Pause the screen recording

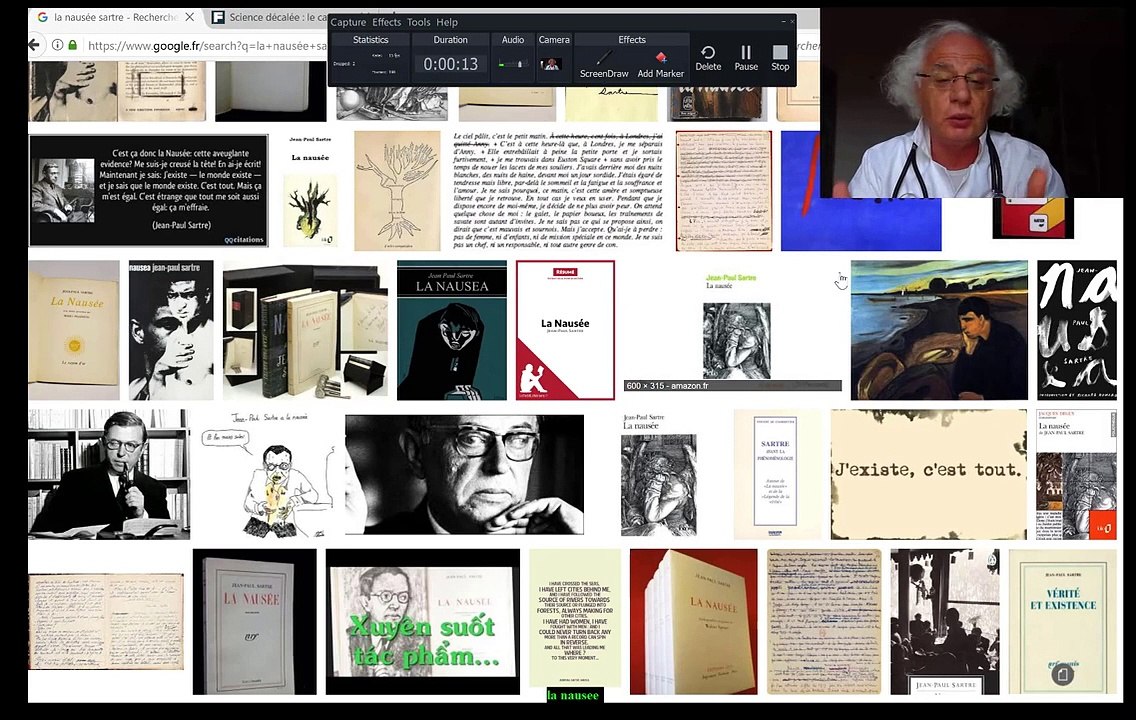746,59
